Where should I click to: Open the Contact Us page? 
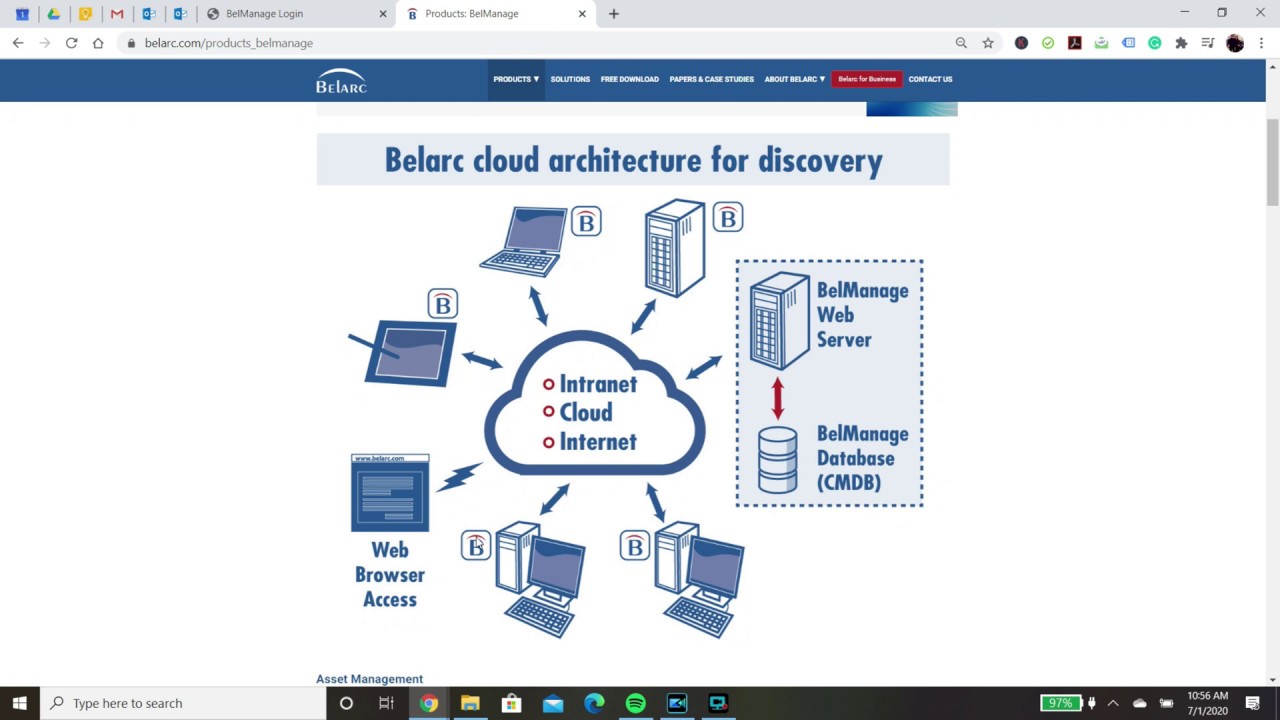[x=930, y=79]
